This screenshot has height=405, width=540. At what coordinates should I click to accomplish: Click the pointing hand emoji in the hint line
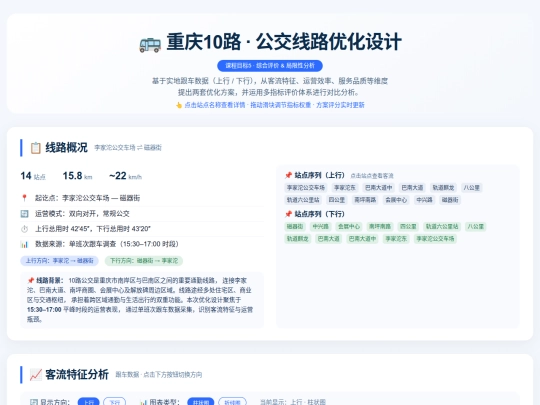(x=179, y=105)
